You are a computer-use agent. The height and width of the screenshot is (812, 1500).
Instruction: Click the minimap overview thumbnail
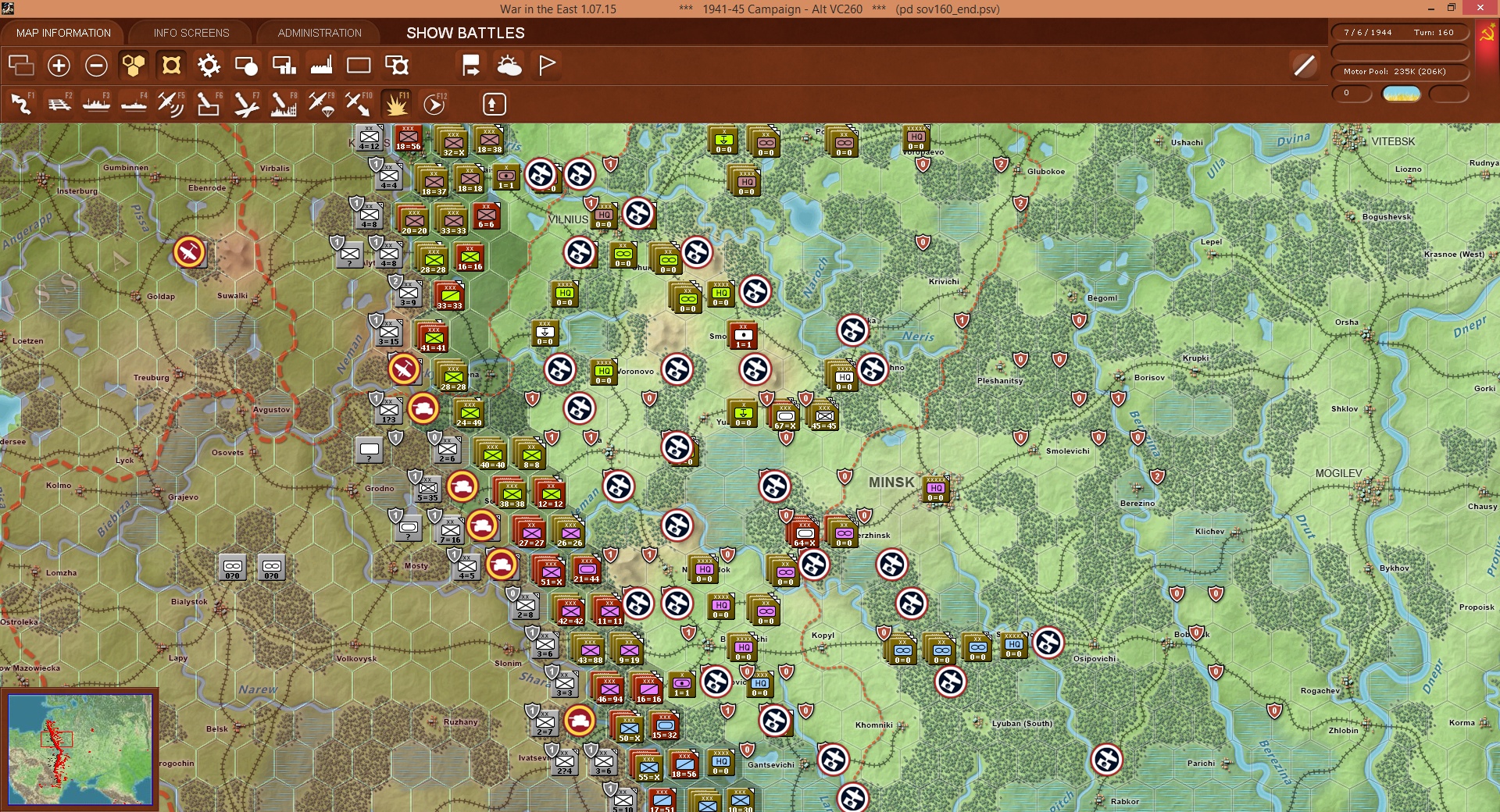(80, 750)
